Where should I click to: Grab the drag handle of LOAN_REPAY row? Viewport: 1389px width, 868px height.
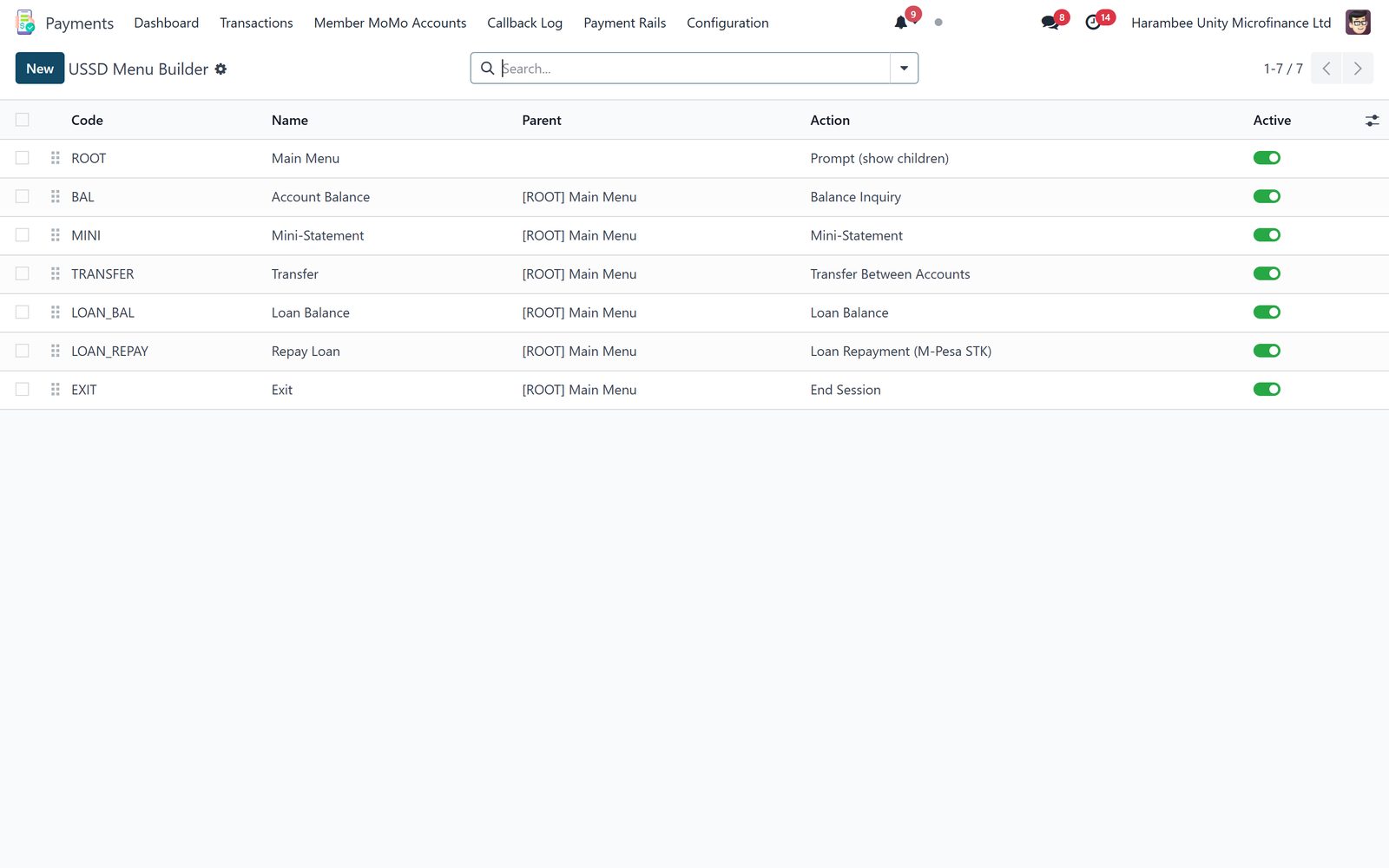click(x=56, y=351)
